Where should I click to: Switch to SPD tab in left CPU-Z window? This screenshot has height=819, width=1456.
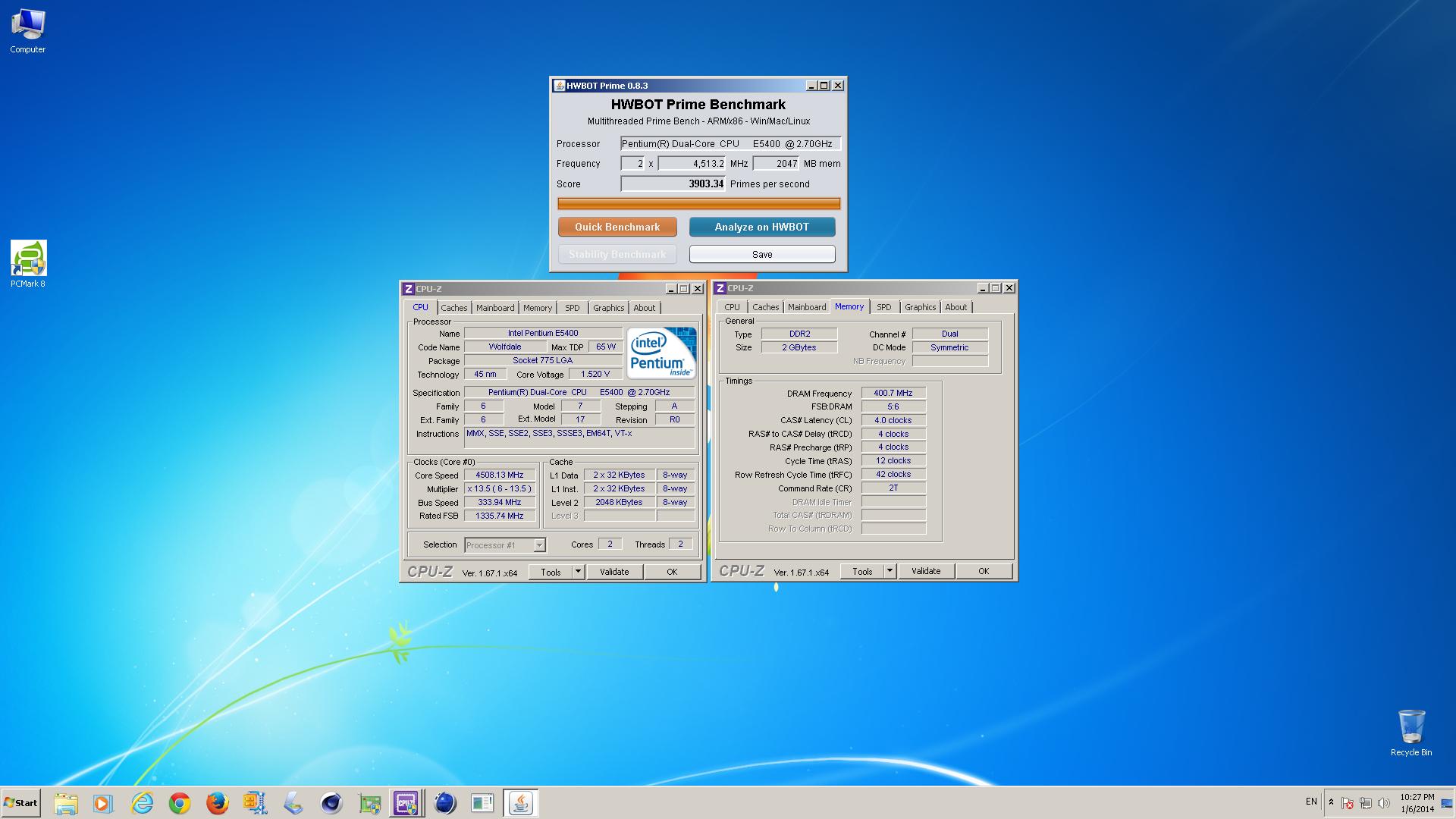click(573, 308)
